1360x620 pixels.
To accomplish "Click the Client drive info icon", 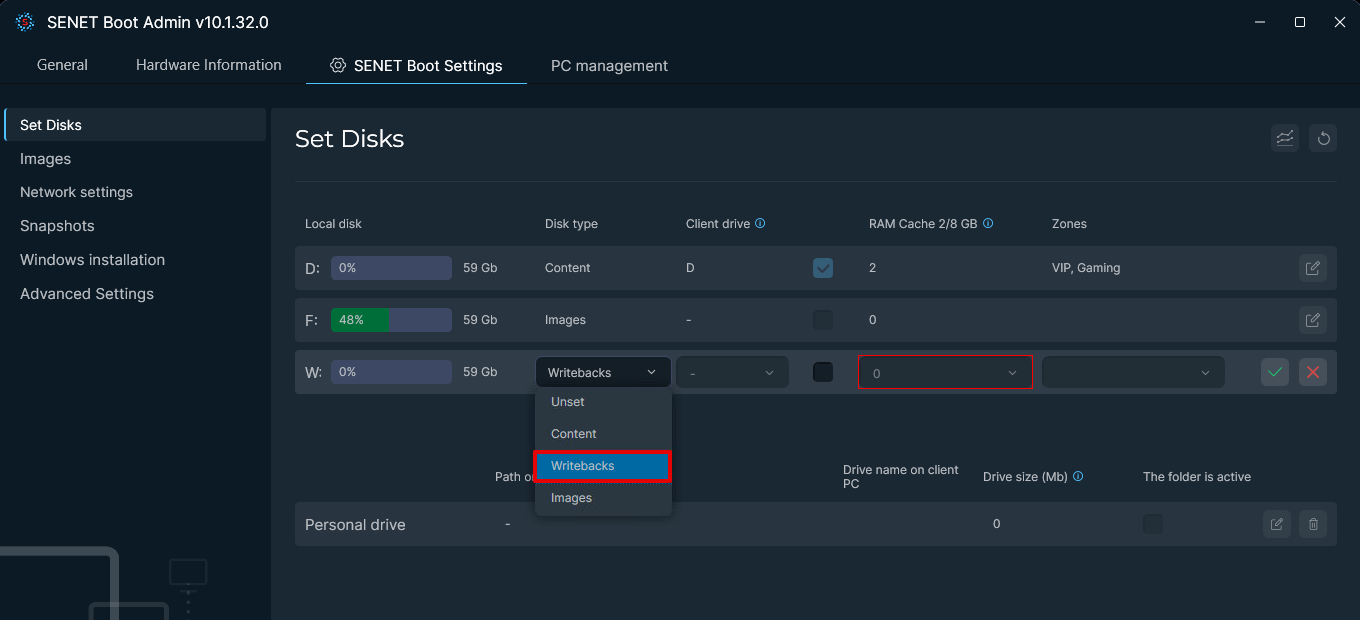I will pos(760,224).
